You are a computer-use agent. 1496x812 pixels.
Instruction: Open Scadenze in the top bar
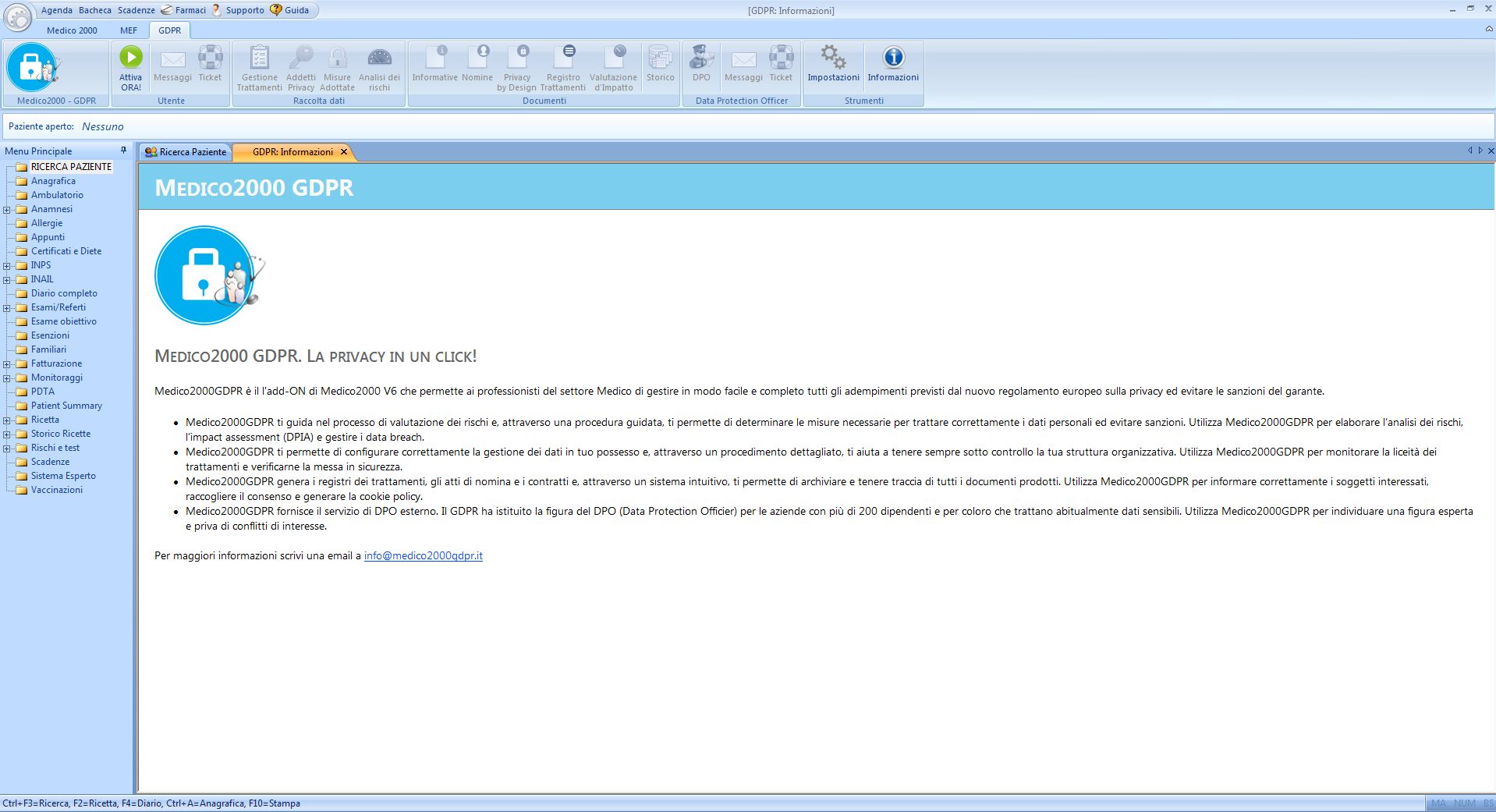point(136,10)
